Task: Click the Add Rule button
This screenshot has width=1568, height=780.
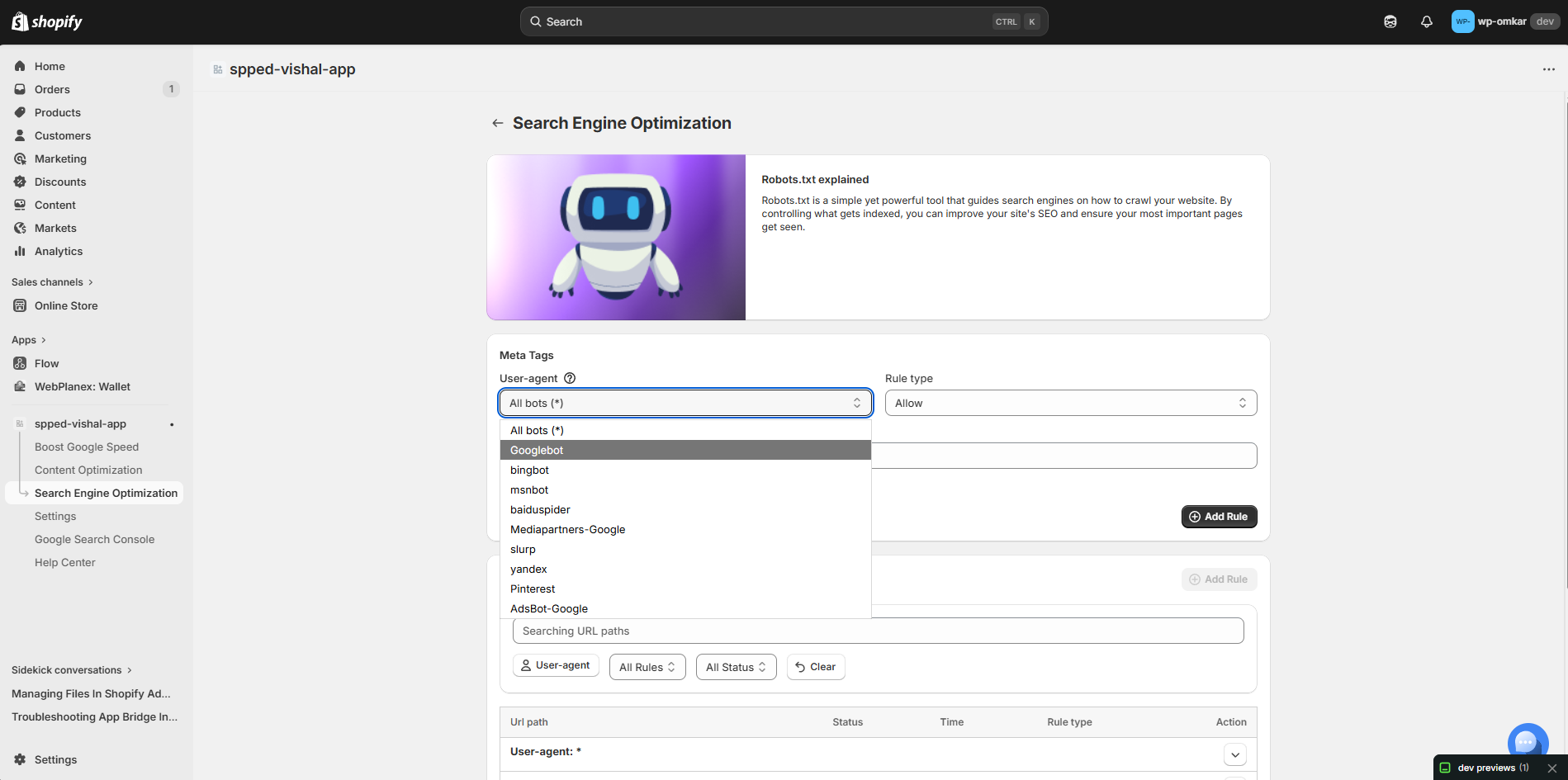Action: [1220, 516]
